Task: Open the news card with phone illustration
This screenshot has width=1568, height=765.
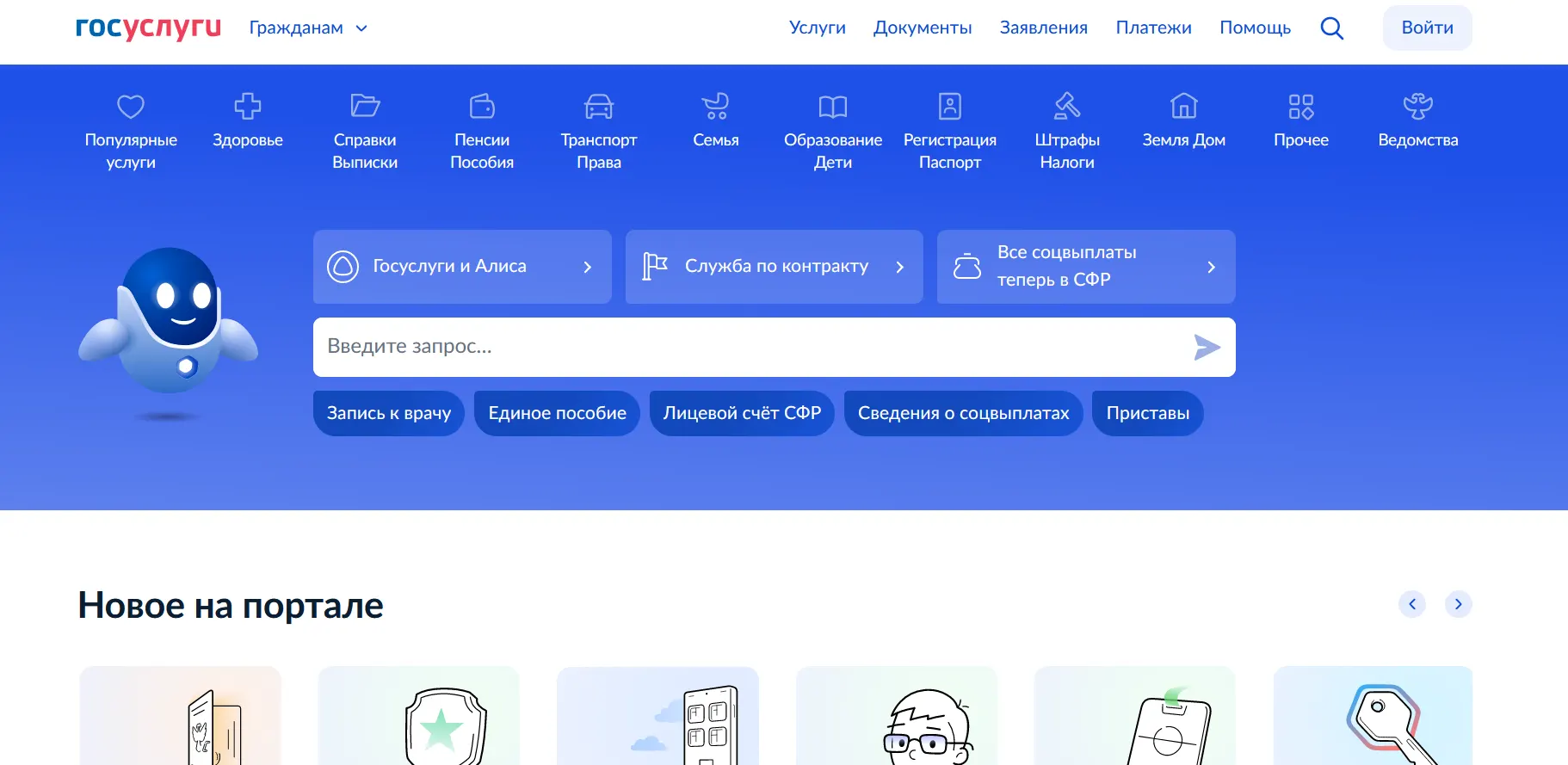Action: [1135, 716]
